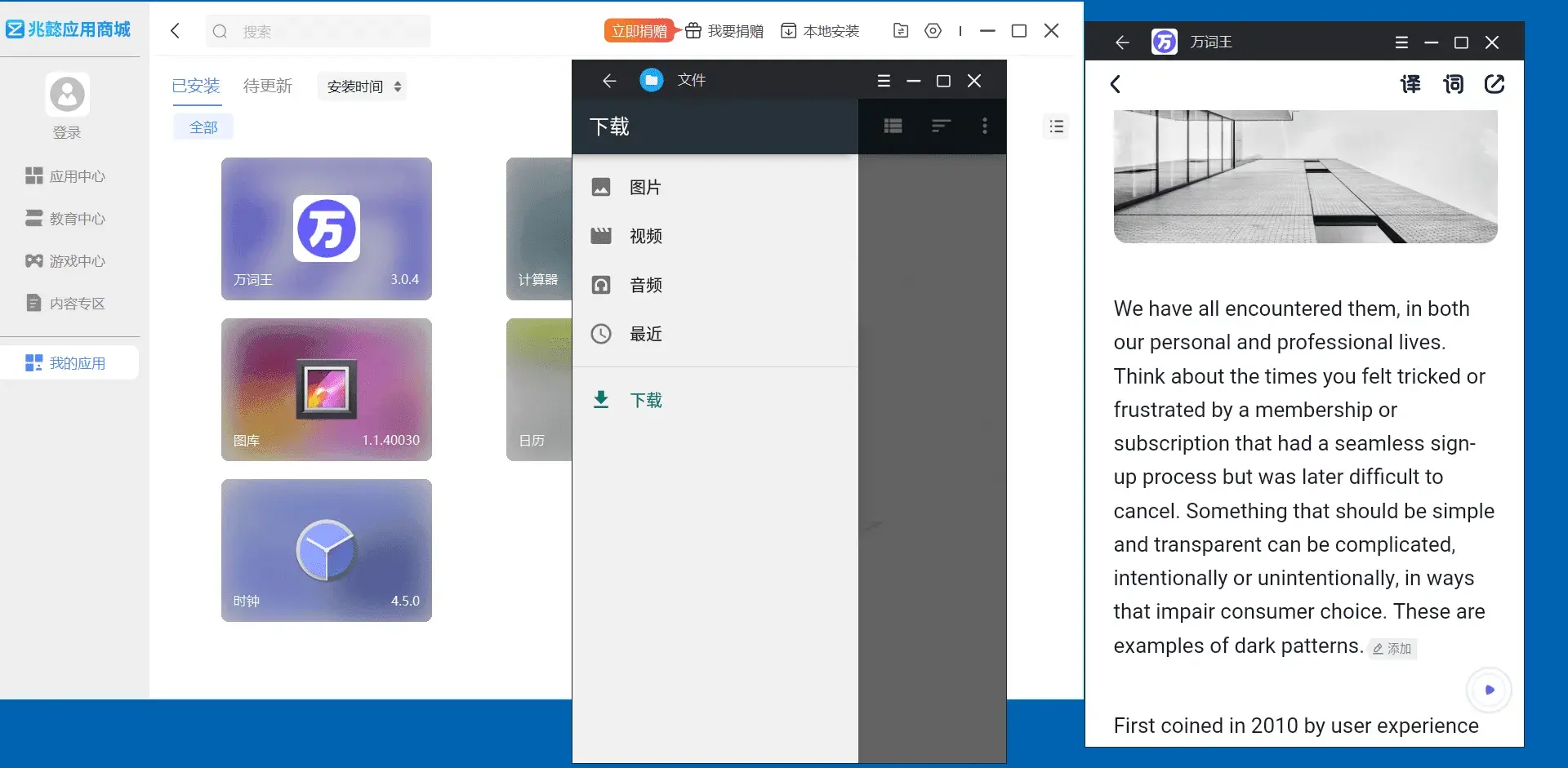The height and width of the screenshot is (768, 1568).
Task: Click the 译 translate icon
Action: pyautogui.click(x=1410, y=84)
